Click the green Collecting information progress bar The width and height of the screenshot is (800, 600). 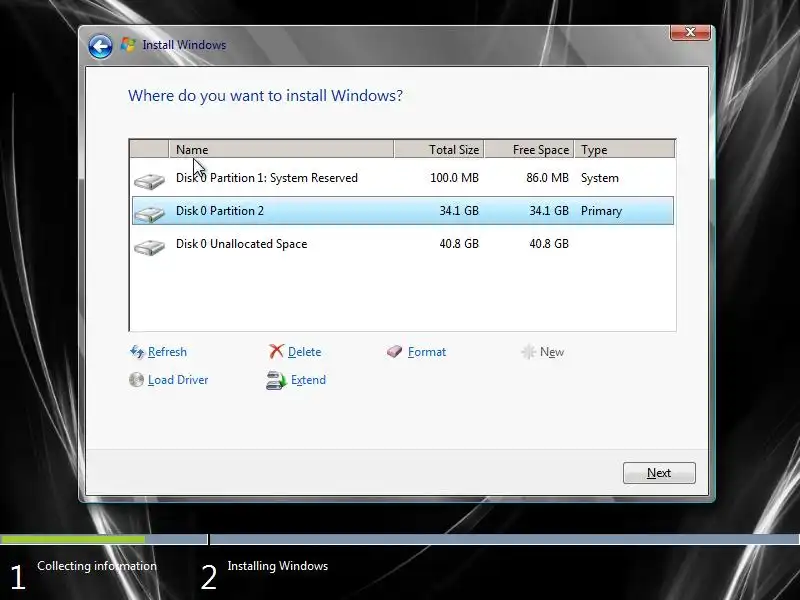(x=72, y=539)
